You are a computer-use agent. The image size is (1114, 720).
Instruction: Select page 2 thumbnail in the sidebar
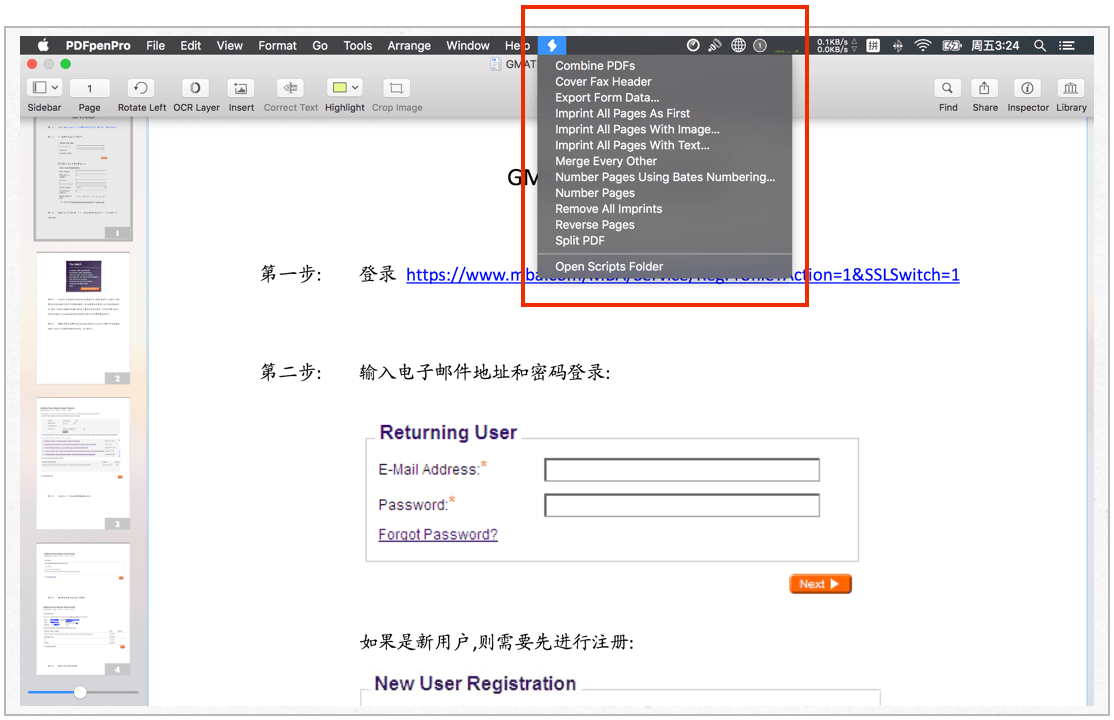(x=83, y=318)
